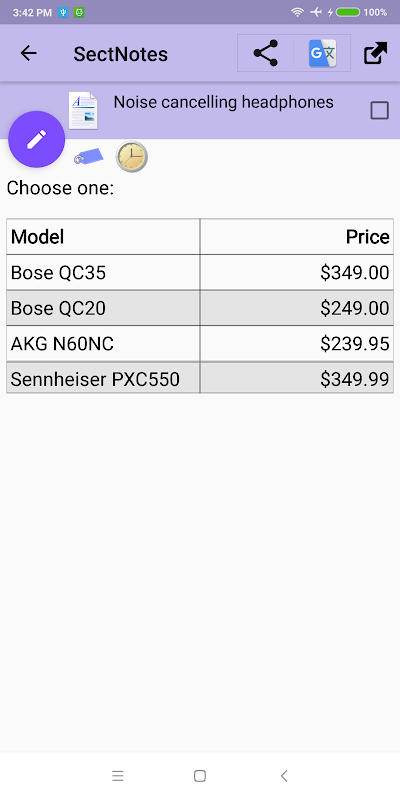Open the Android recent apps button

[118, 776]
